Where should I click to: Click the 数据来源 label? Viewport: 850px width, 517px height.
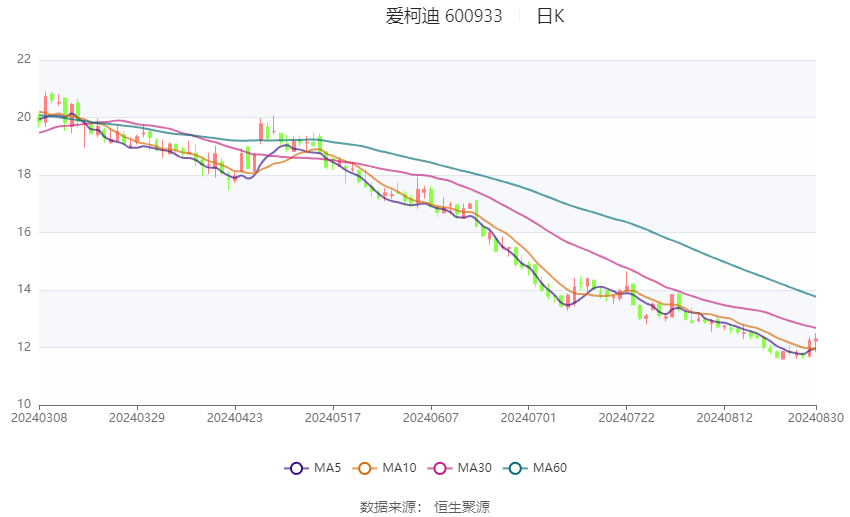click(x=388, y=507)
